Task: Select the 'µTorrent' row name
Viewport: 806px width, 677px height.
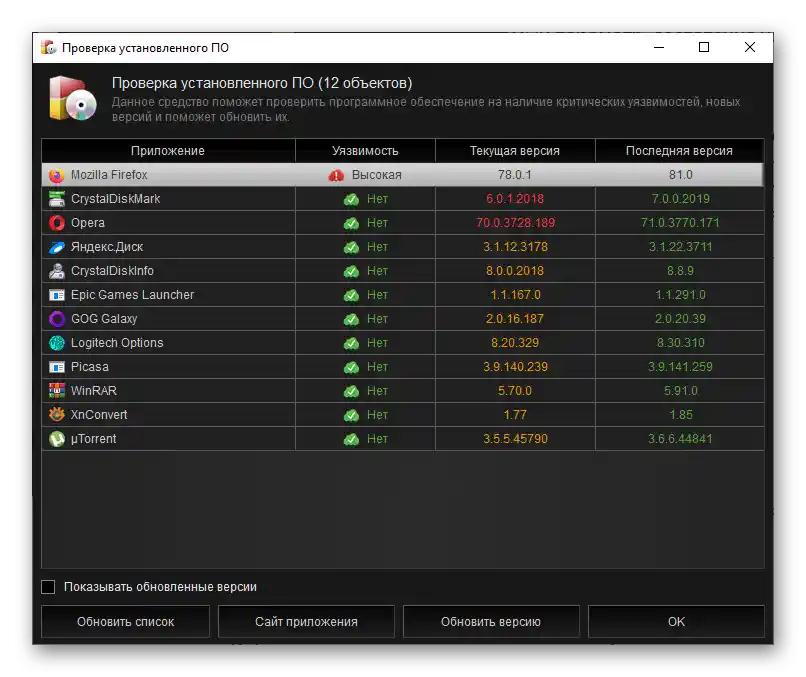Action: point(94,439)
